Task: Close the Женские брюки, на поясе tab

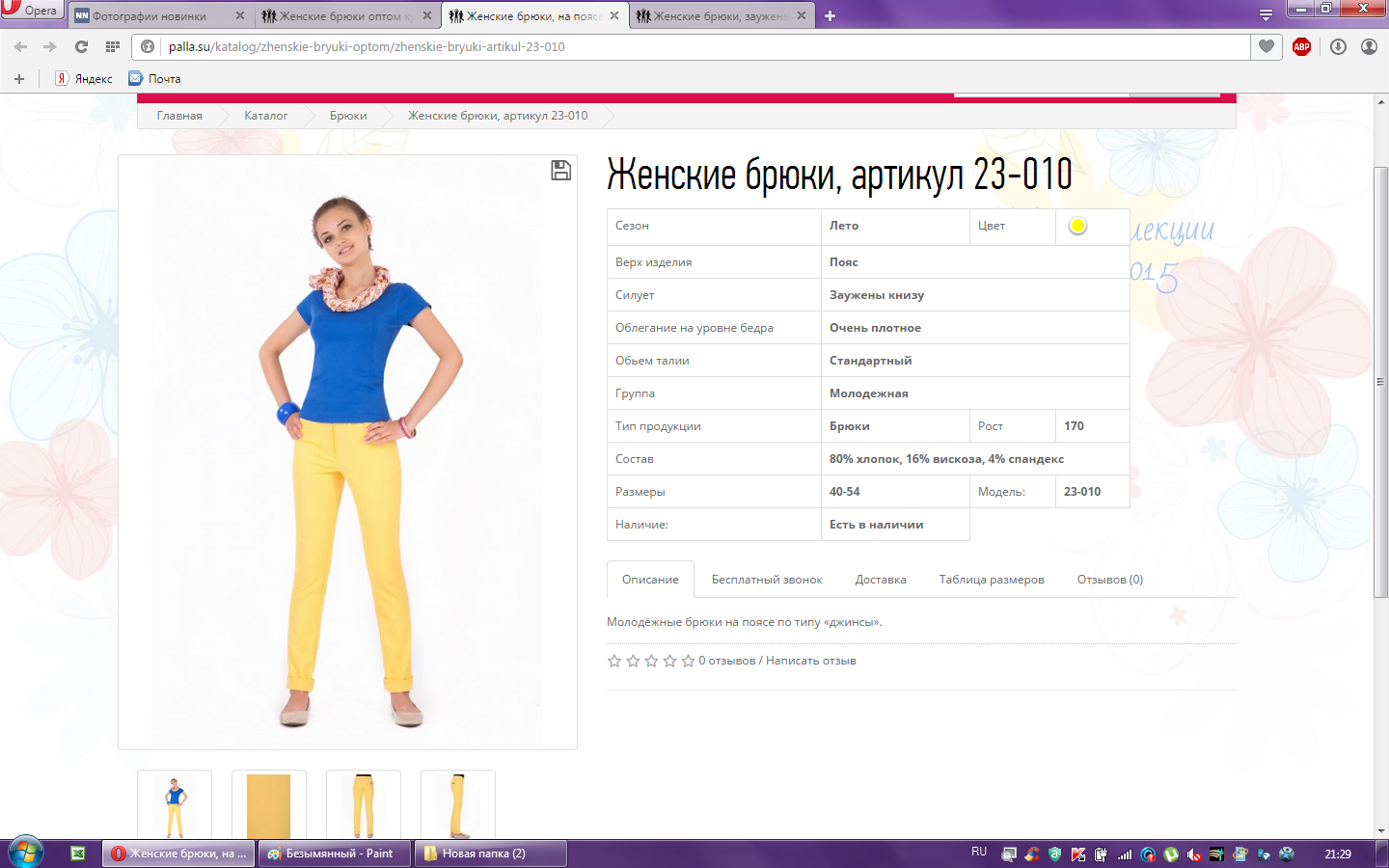Action: click(614, 16)
